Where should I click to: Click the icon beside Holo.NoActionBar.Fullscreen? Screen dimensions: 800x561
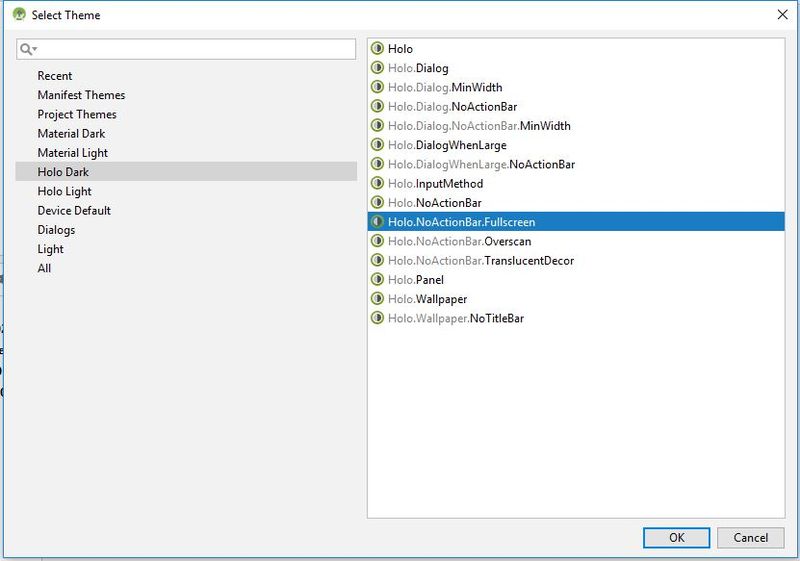click(x=377, y=222)
